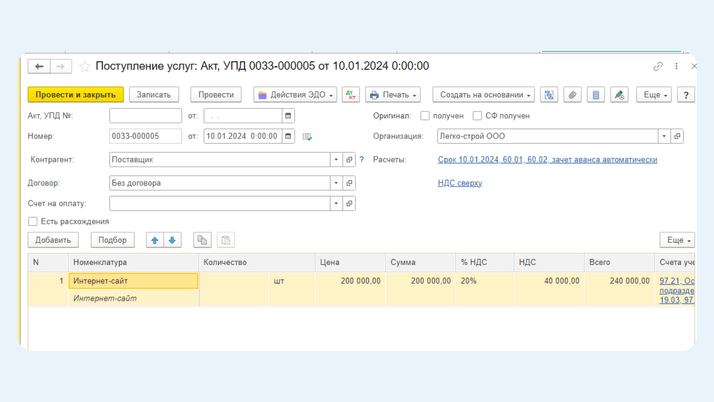Click the Акт, УПД № input field
The image size is (714, 402).
click(x=145, y=116)
